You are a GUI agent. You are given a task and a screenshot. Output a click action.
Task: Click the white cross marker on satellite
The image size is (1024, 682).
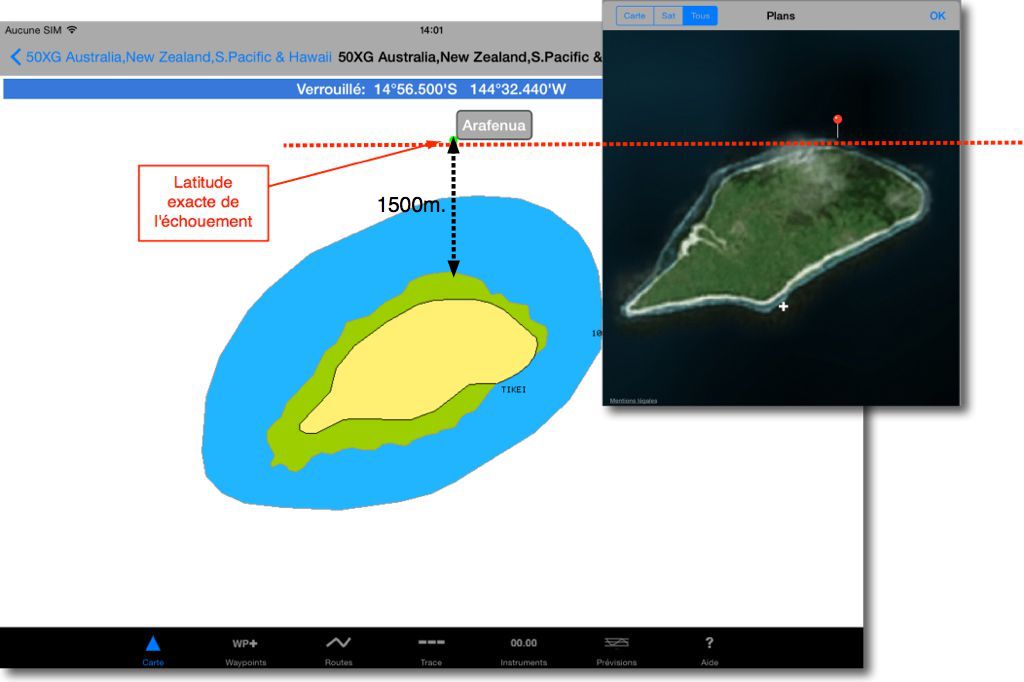pyautogui.click(x=783, y=306)
